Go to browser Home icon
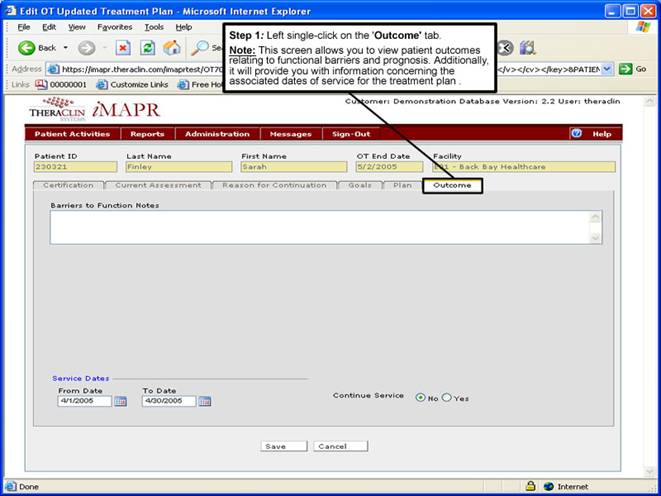 [x=172, y=47]
